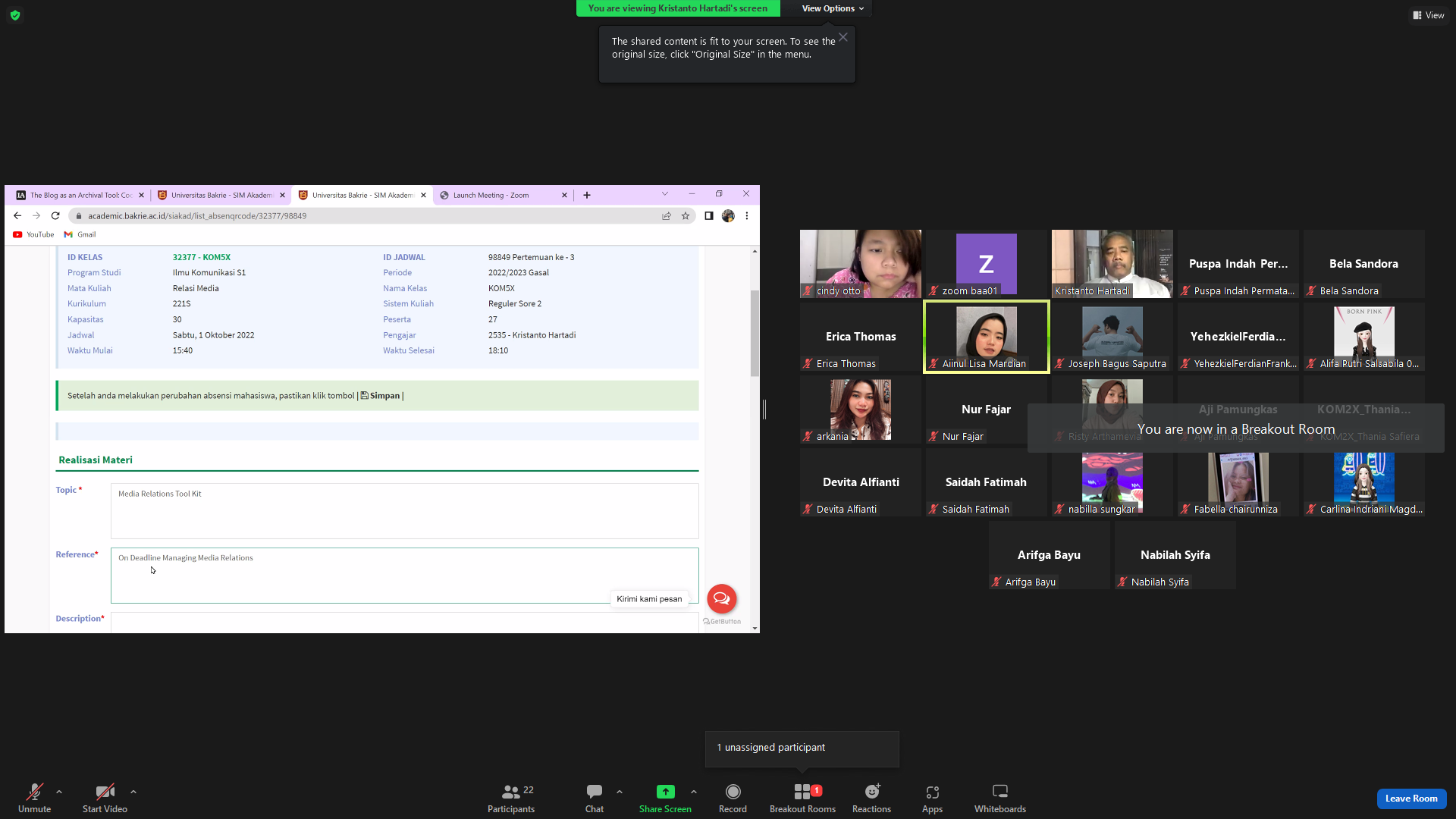Select nabilla sungkar's tile
This screenshot has width=1456, height=819.
[1112, 482]
